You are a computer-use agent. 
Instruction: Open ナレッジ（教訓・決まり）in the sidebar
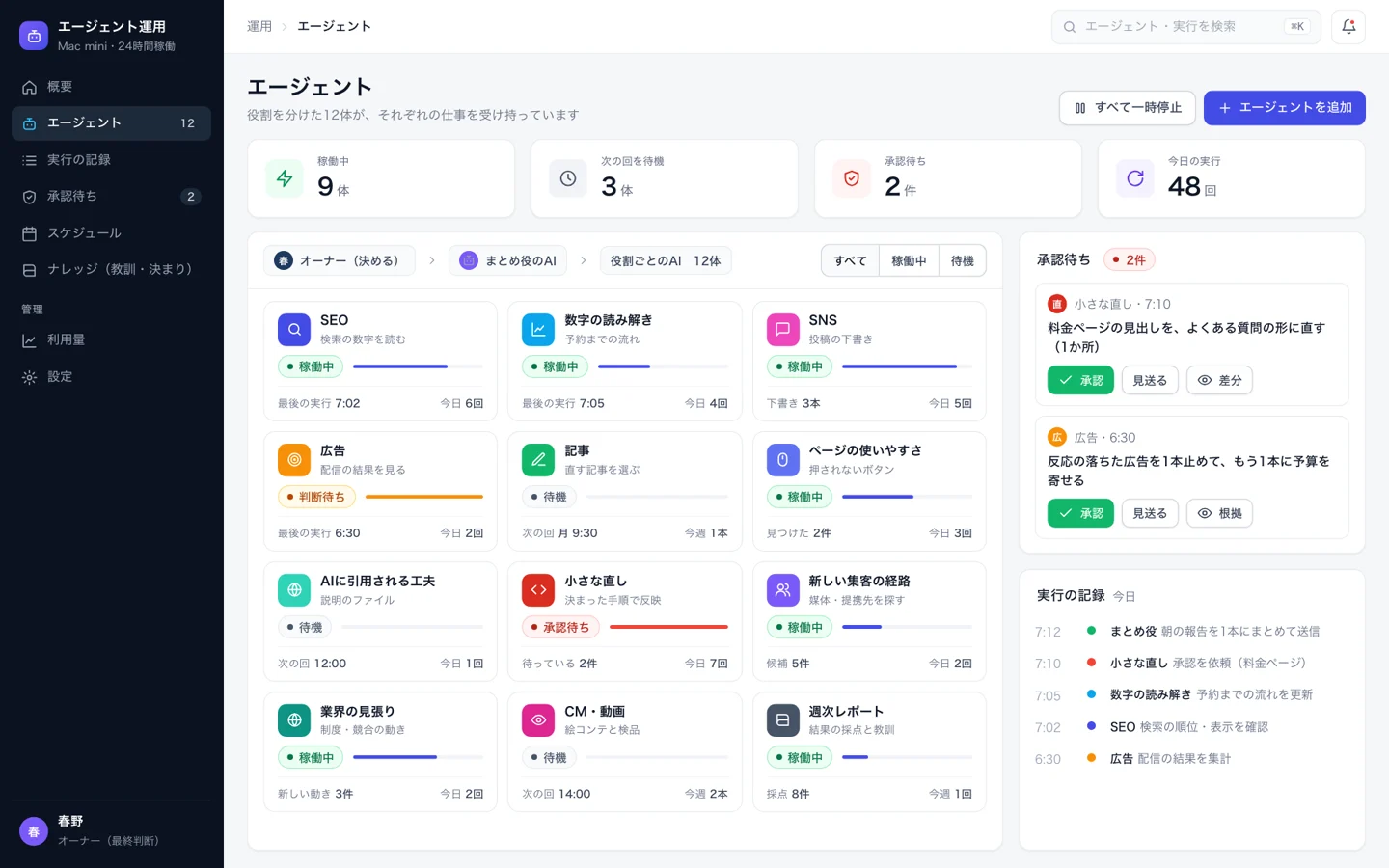click(x=111, y=270)
